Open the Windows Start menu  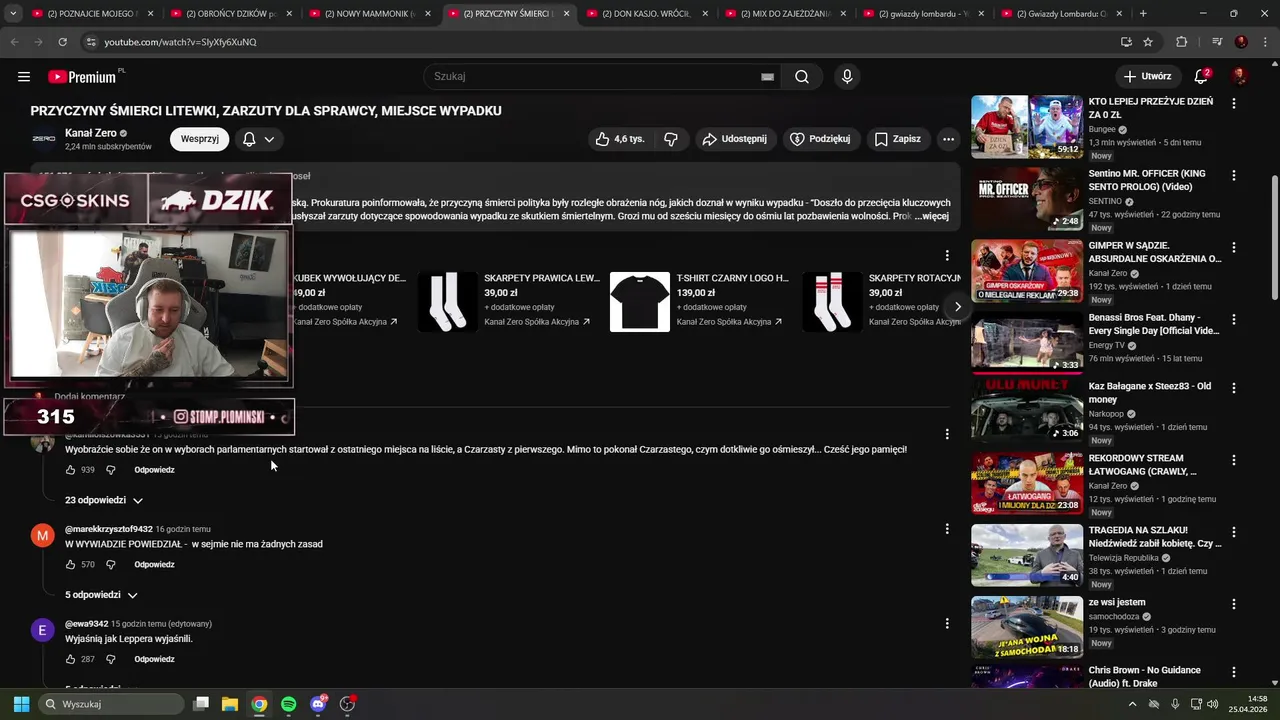tap(21, 704)
